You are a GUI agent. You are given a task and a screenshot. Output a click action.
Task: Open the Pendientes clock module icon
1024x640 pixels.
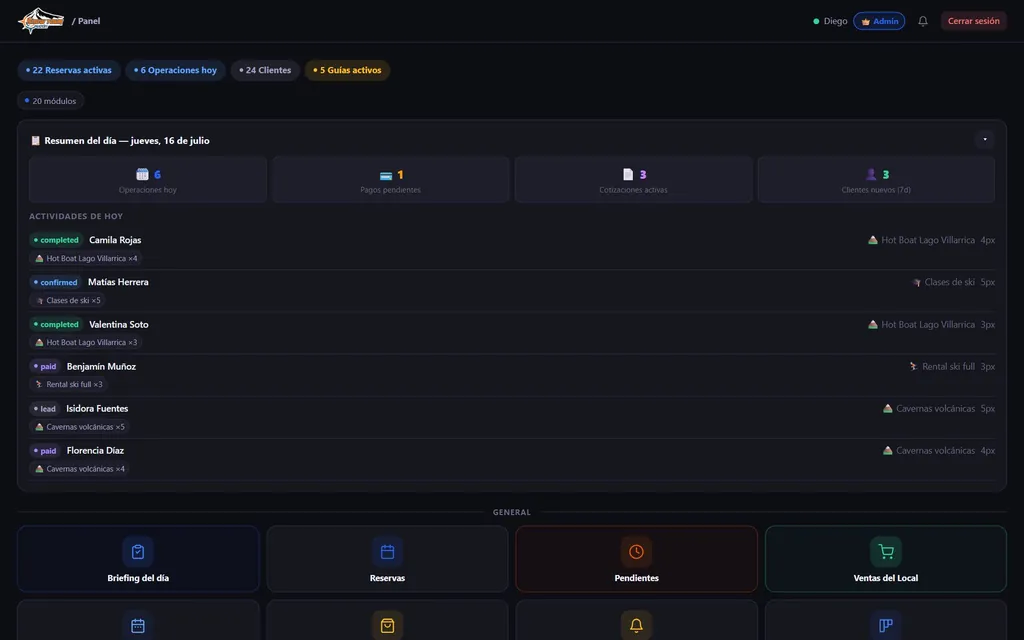point(636,552)
